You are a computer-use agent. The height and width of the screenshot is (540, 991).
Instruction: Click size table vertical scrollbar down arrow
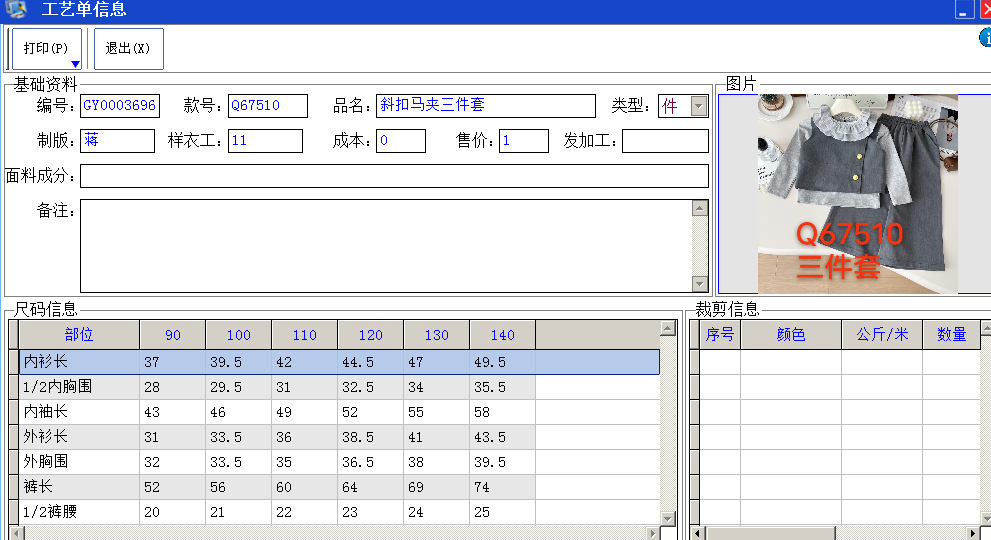[668, 518]
